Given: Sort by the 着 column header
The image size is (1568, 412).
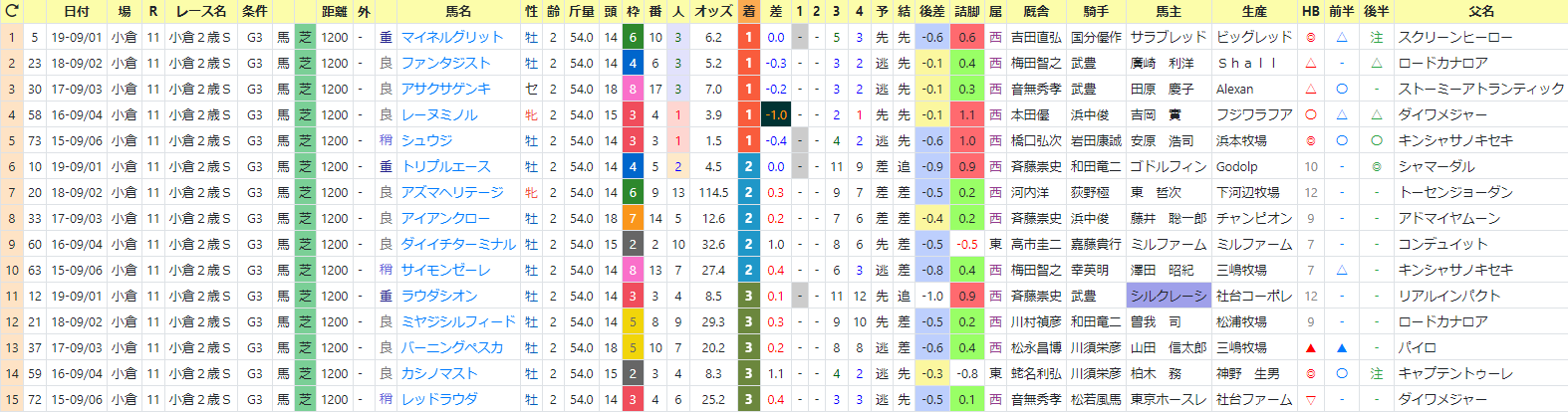Looking at the screenshot, I should tap(748, 11).
